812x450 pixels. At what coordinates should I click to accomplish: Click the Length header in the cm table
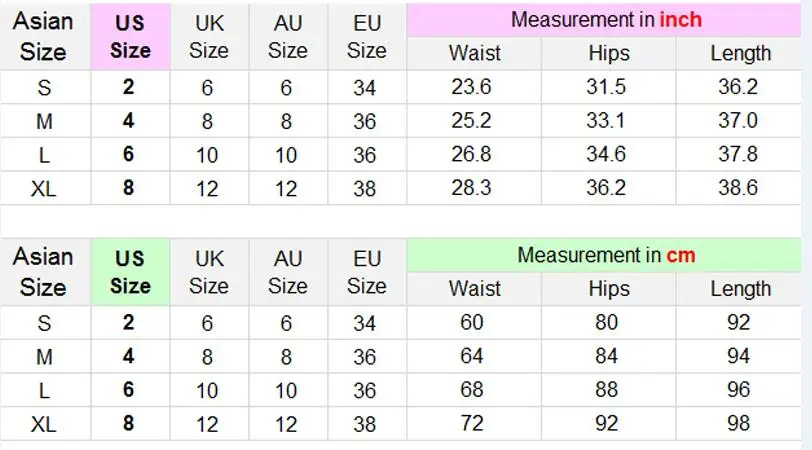click(740, 289)
